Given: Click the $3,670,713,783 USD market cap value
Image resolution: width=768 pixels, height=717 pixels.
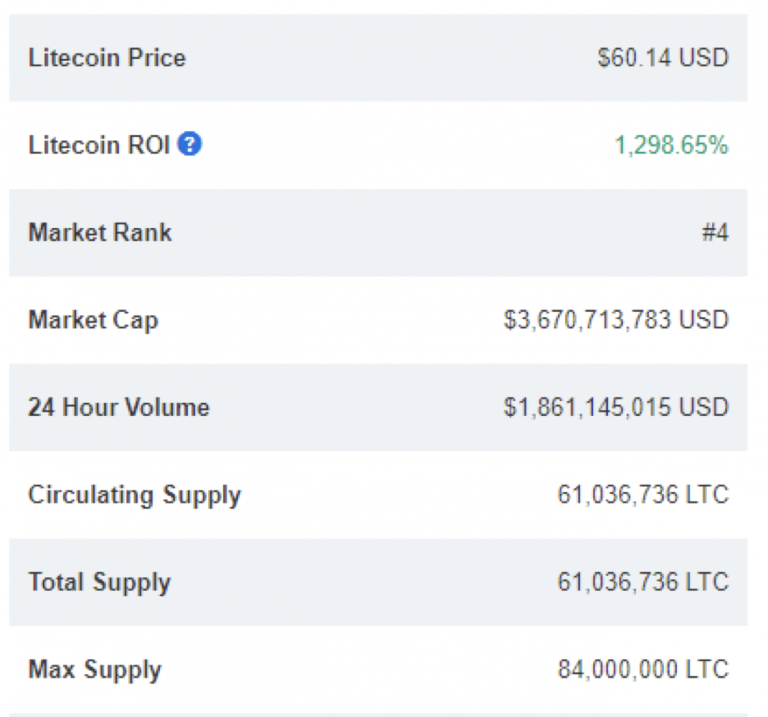Looking at the screenshot, I should (x=616, y=320).
